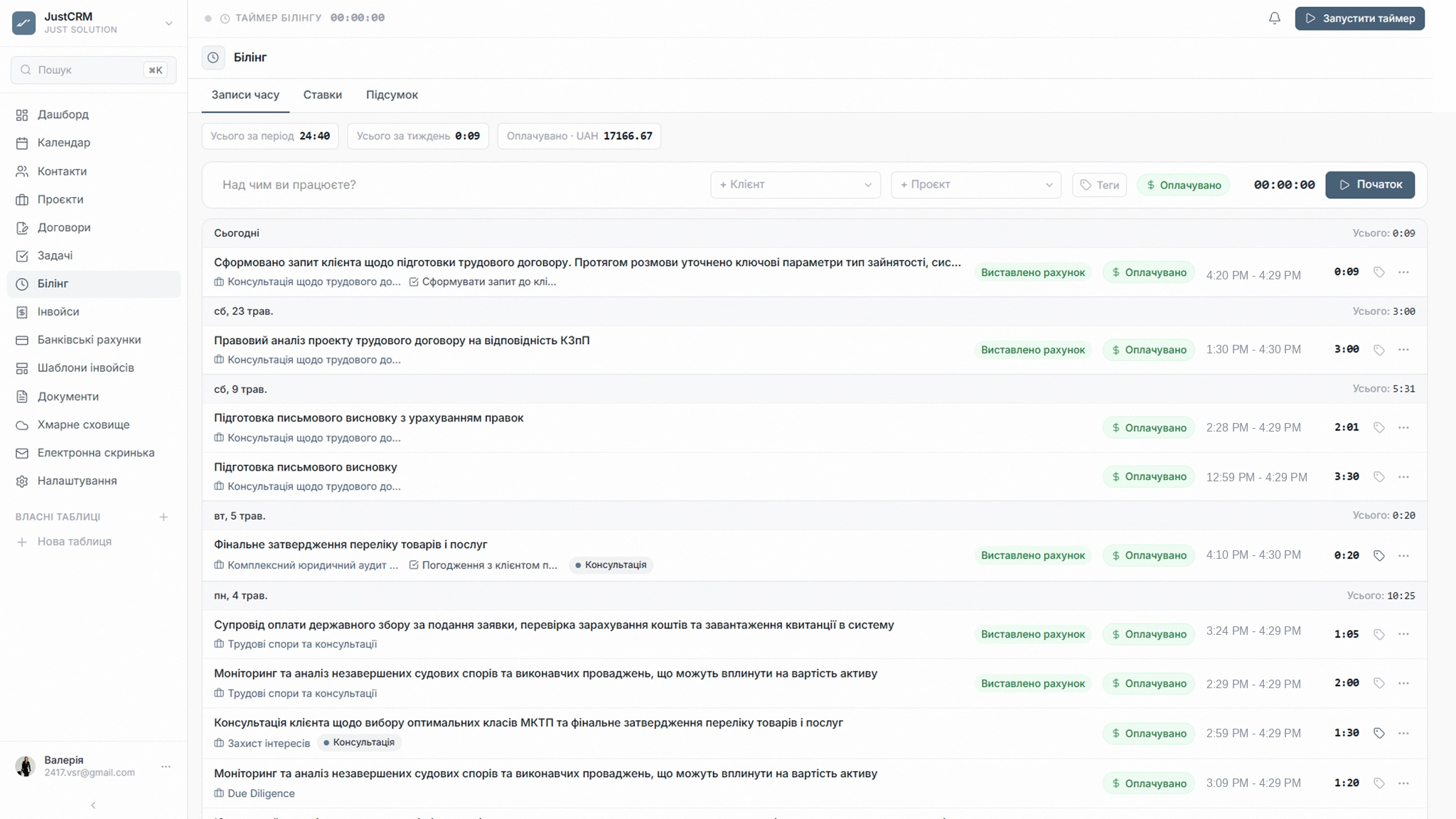Click the Білінг clock icon in the sidebar
Screen dimensions: 1456x819
22,284
